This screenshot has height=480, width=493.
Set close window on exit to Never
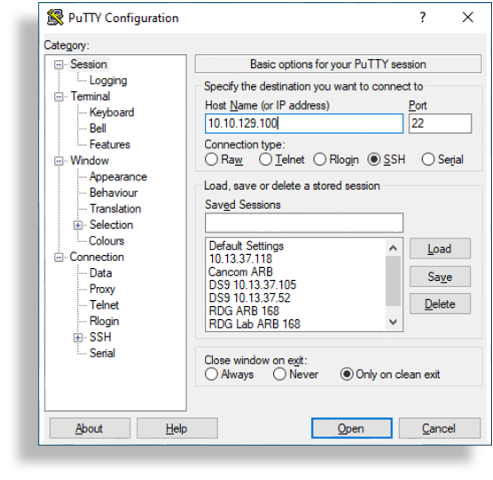click(x=279, y=374)
